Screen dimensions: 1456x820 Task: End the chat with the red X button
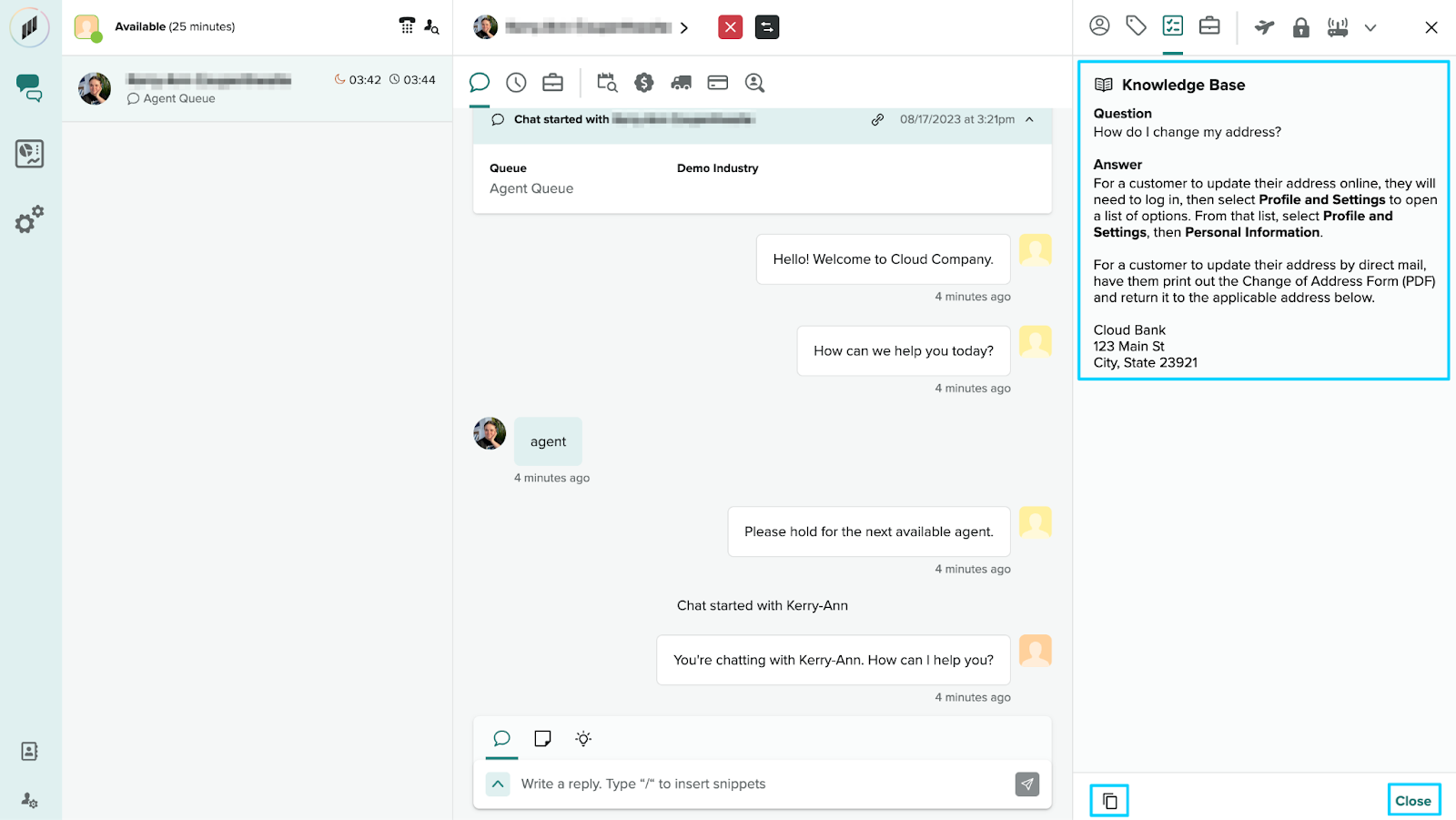730,27
